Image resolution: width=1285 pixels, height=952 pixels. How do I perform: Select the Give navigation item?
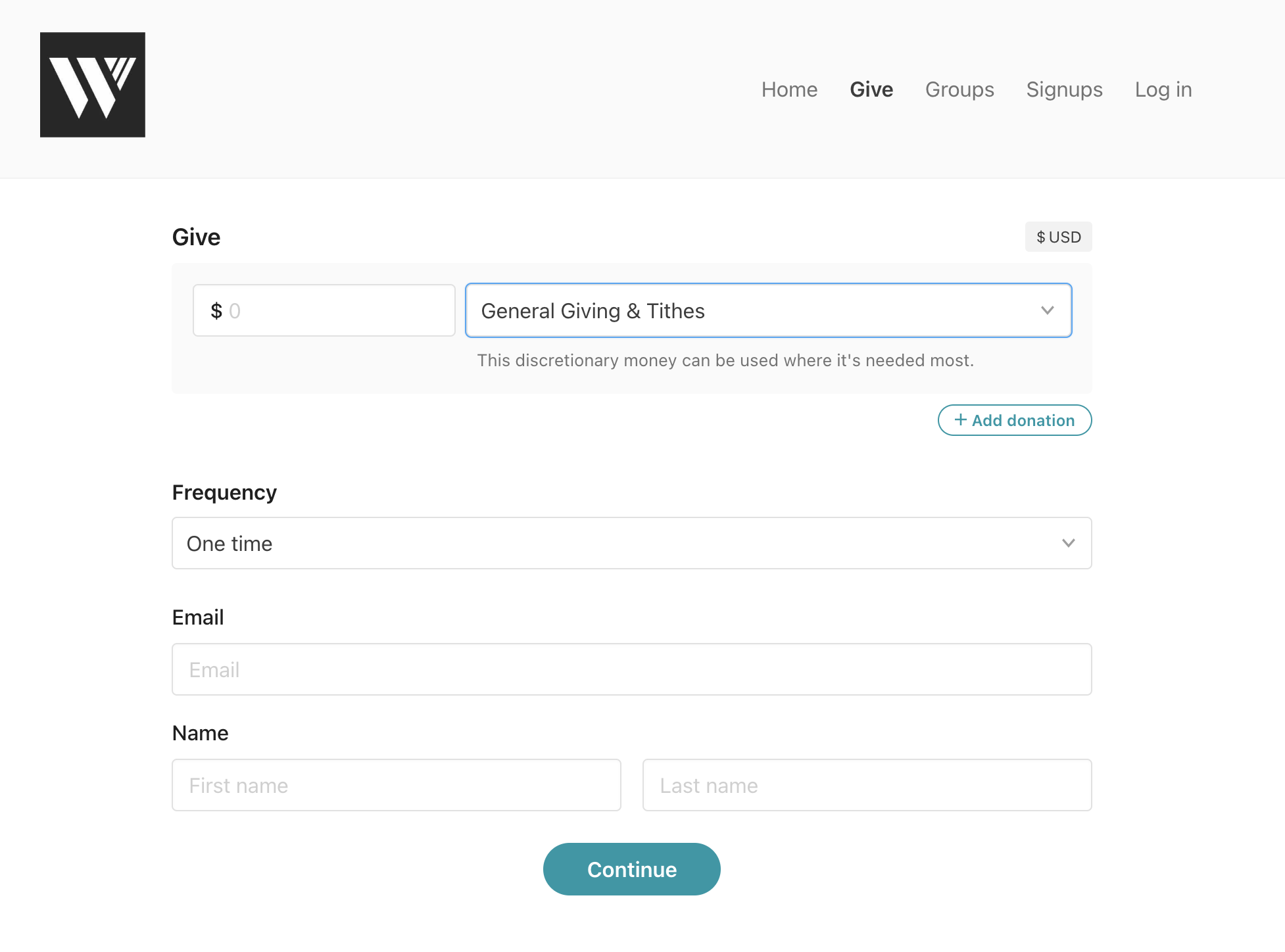tap(871, 89)
